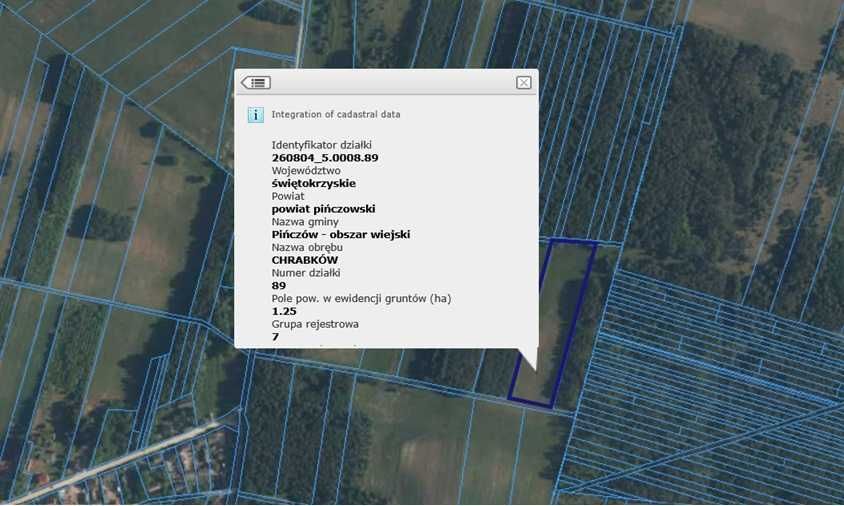The width and height of the screenshot is (844, 506).
Task: Click the 'Powiat' label
Action: tap(287, 196)
